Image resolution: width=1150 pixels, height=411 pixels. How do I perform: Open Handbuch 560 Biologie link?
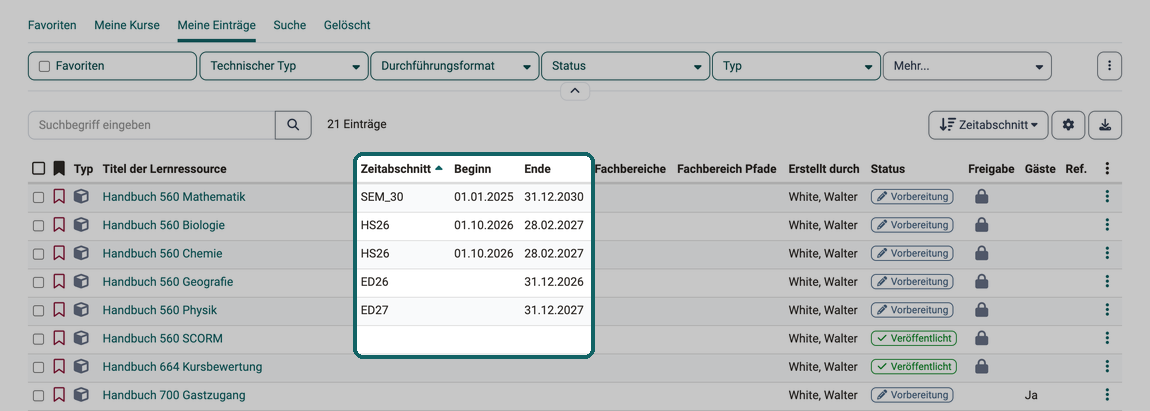(x=164, y=225)
